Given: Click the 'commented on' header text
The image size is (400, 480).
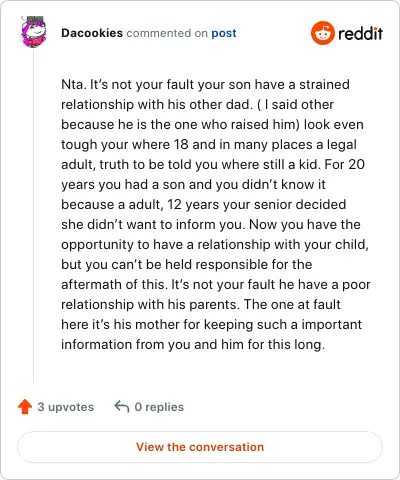Looking at the screenshot, I should coord(167,33).
